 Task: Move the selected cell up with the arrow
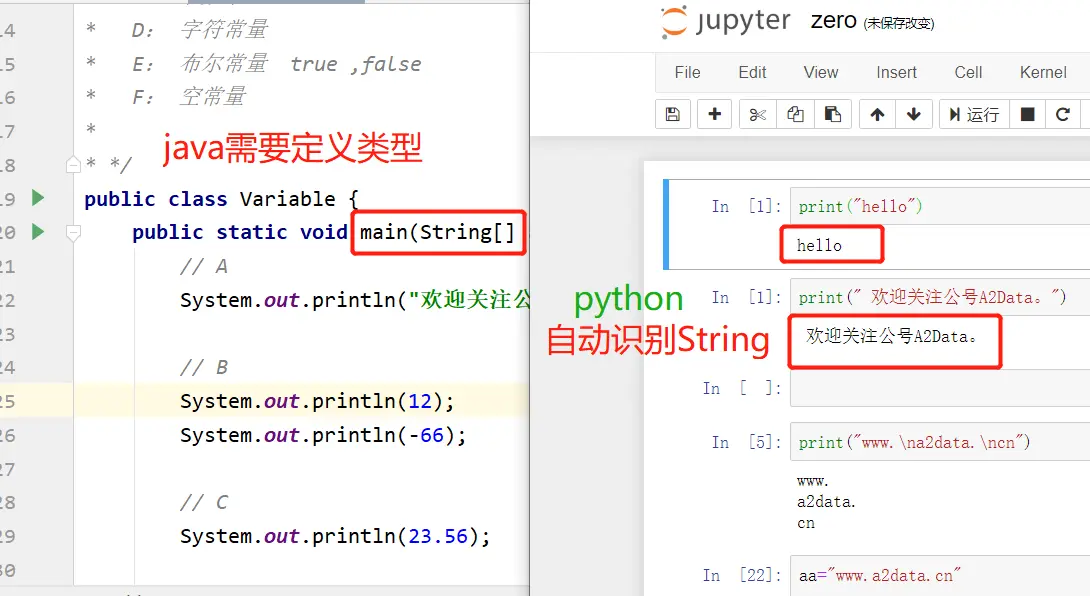877,114
